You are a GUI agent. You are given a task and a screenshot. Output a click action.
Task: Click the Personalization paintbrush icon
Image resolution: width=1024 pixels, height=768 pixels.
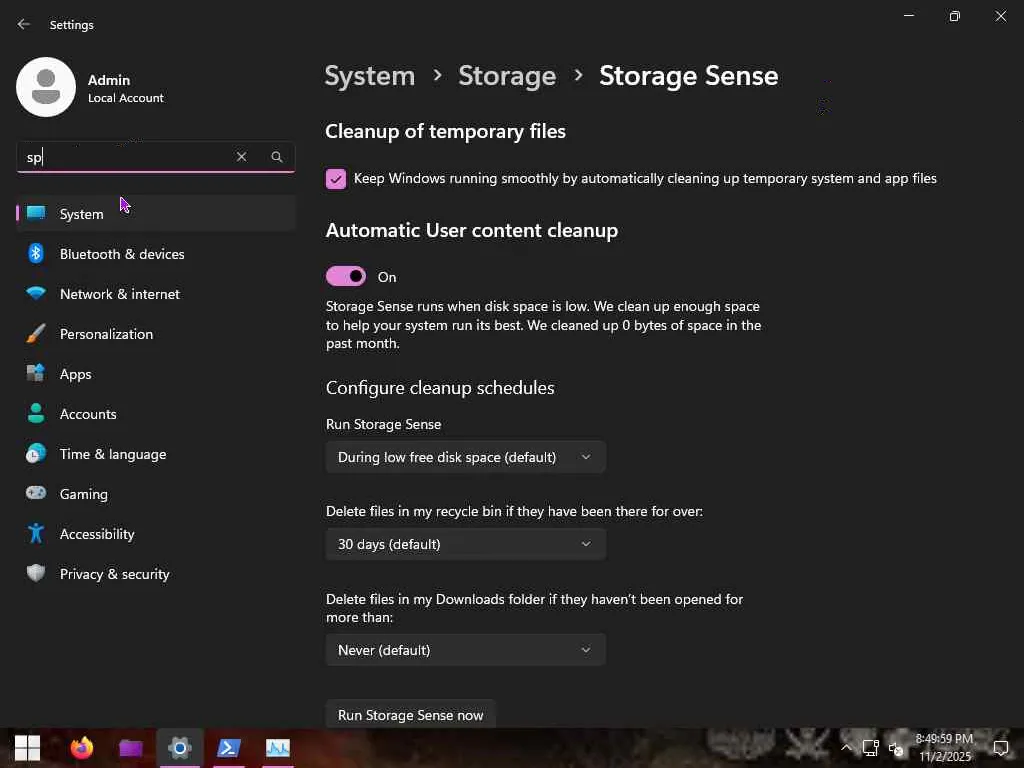click(x=36, y=334)
